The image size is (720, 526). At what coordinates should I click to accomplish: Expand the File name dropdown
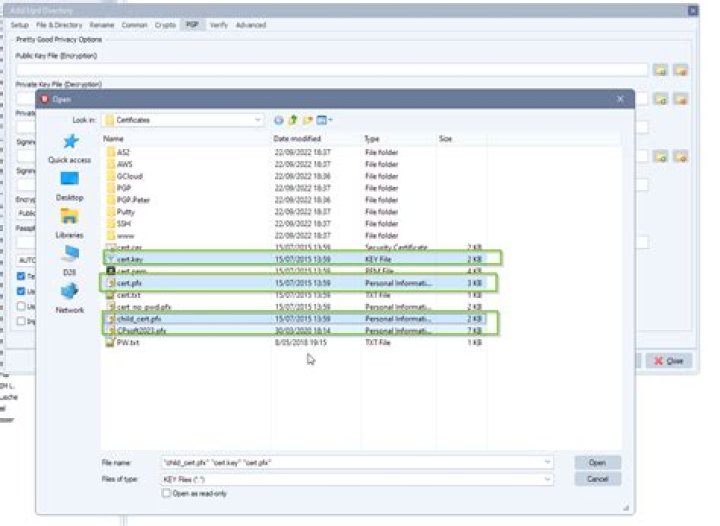tap(547, 463)
